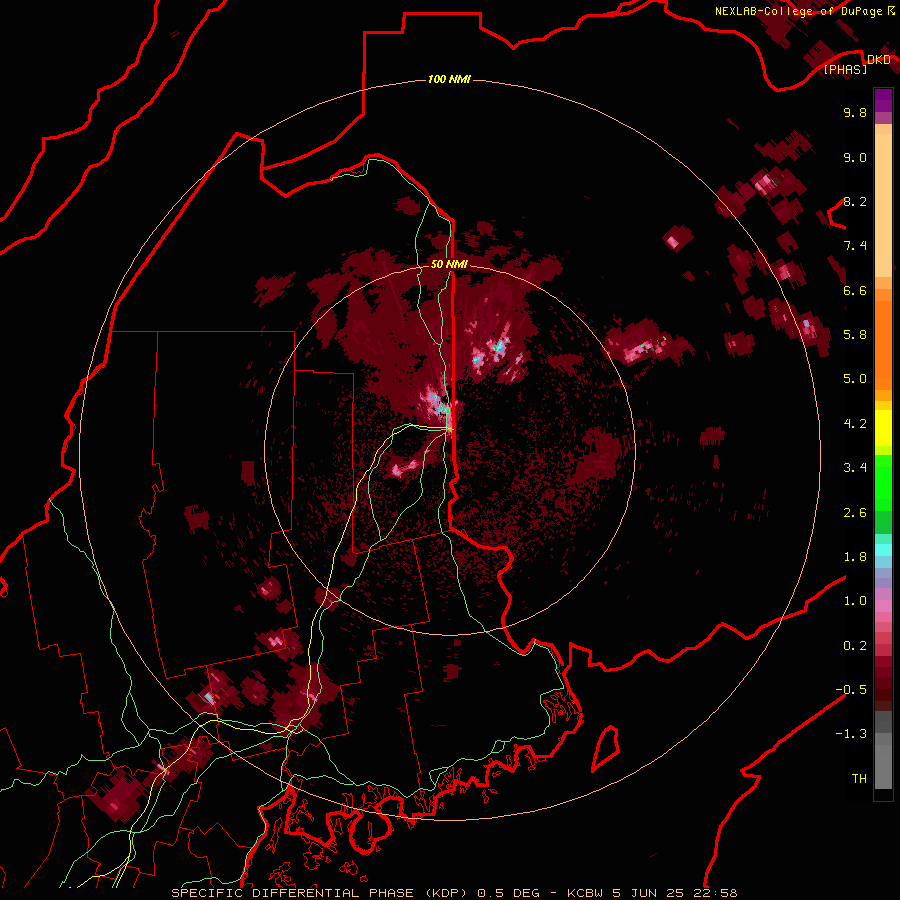Screen dimensions: 900x900
Task: Click the bright yellow segment of the color bar
Action: pyautogui.click(x=883, y=428)
